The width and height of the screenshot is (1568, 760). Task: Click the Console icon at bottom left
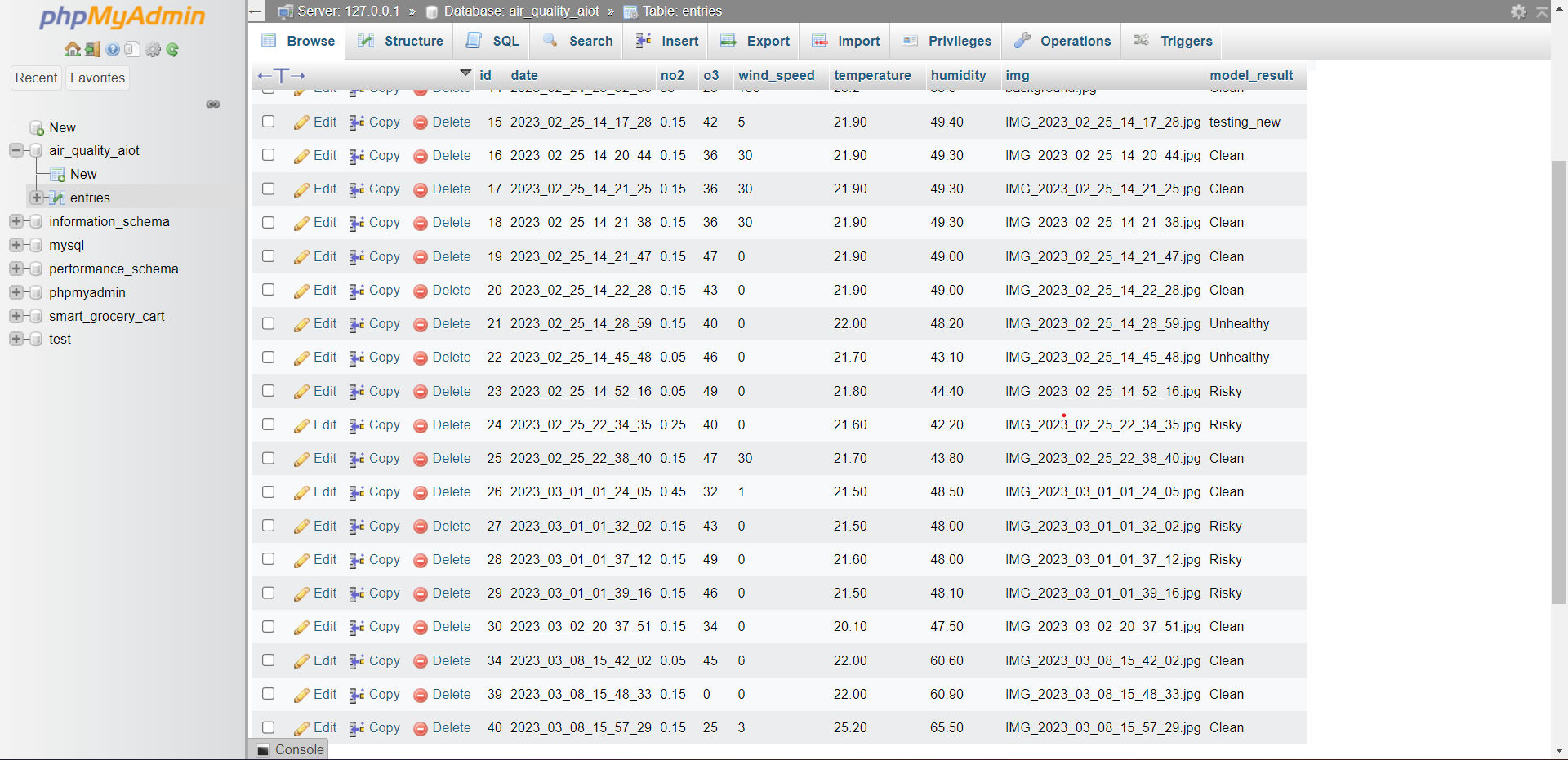click(x=262, y=749)
